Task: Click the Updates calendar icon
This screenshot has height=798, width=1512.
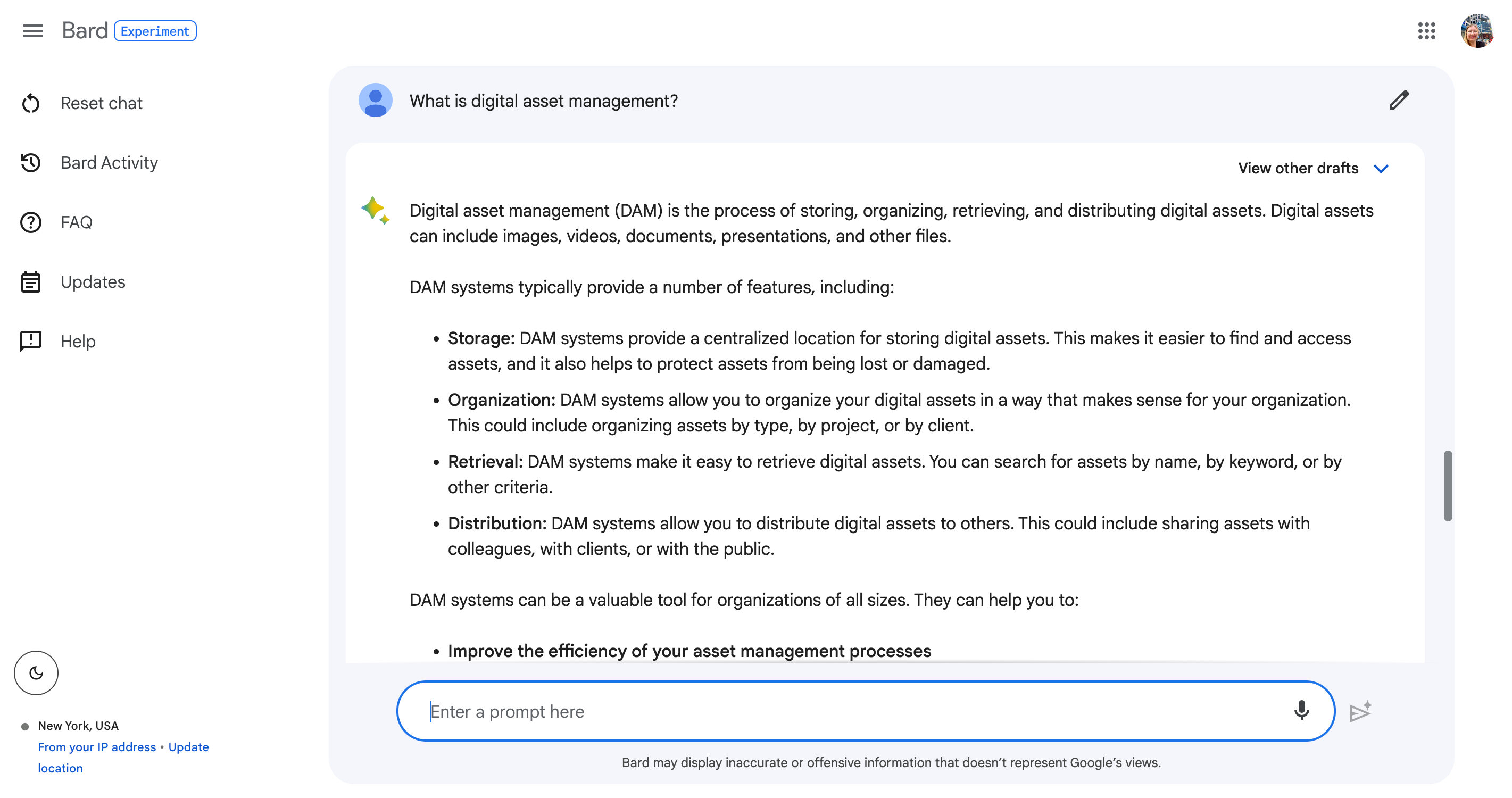Action: (x=30, y=281)
